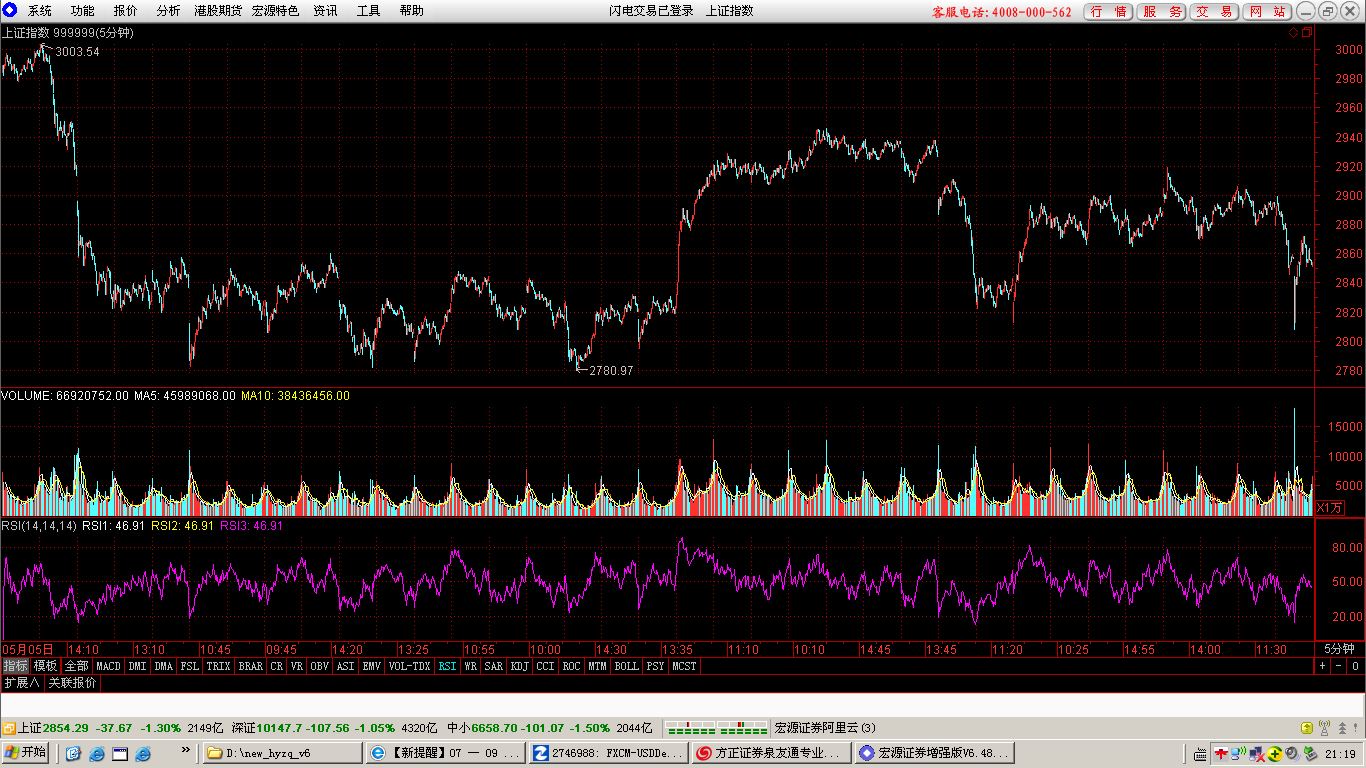Switch to the BOLL indicator
The width and height of the screenshot is (1366, 768).
(x=626, y=666)
